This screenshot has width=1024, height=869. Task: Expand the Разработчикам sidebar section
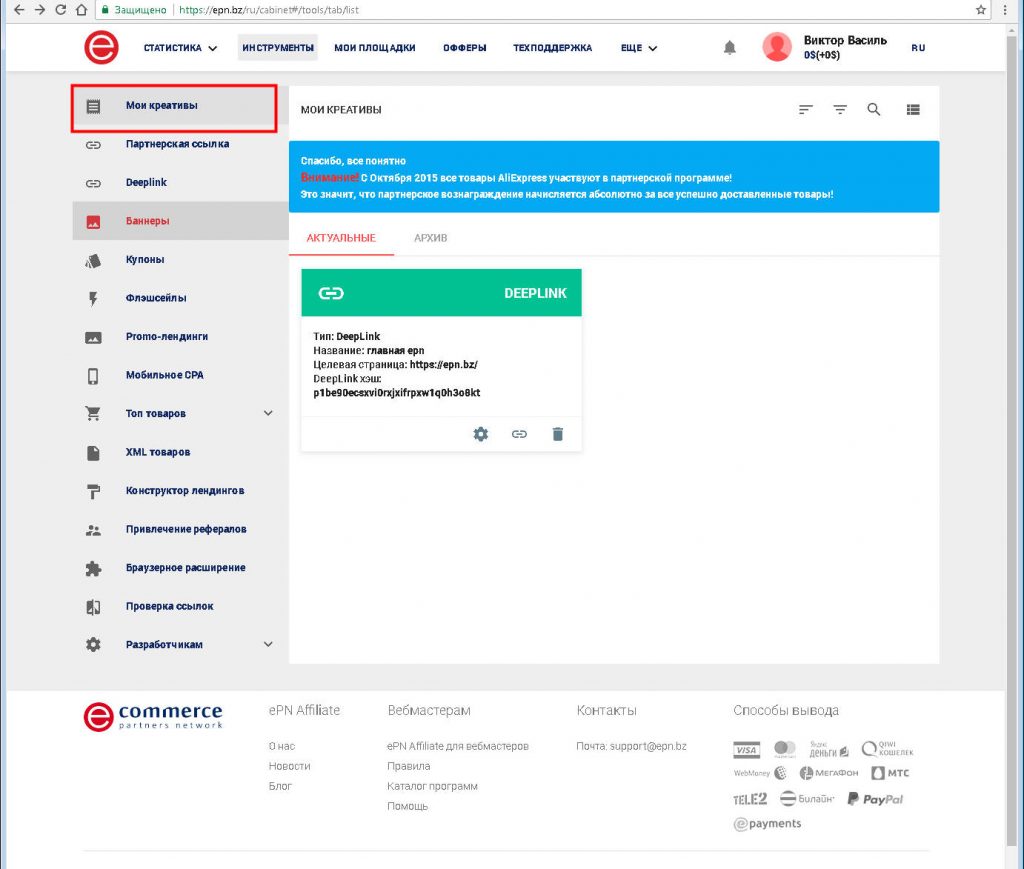click(x=268, y=645)
